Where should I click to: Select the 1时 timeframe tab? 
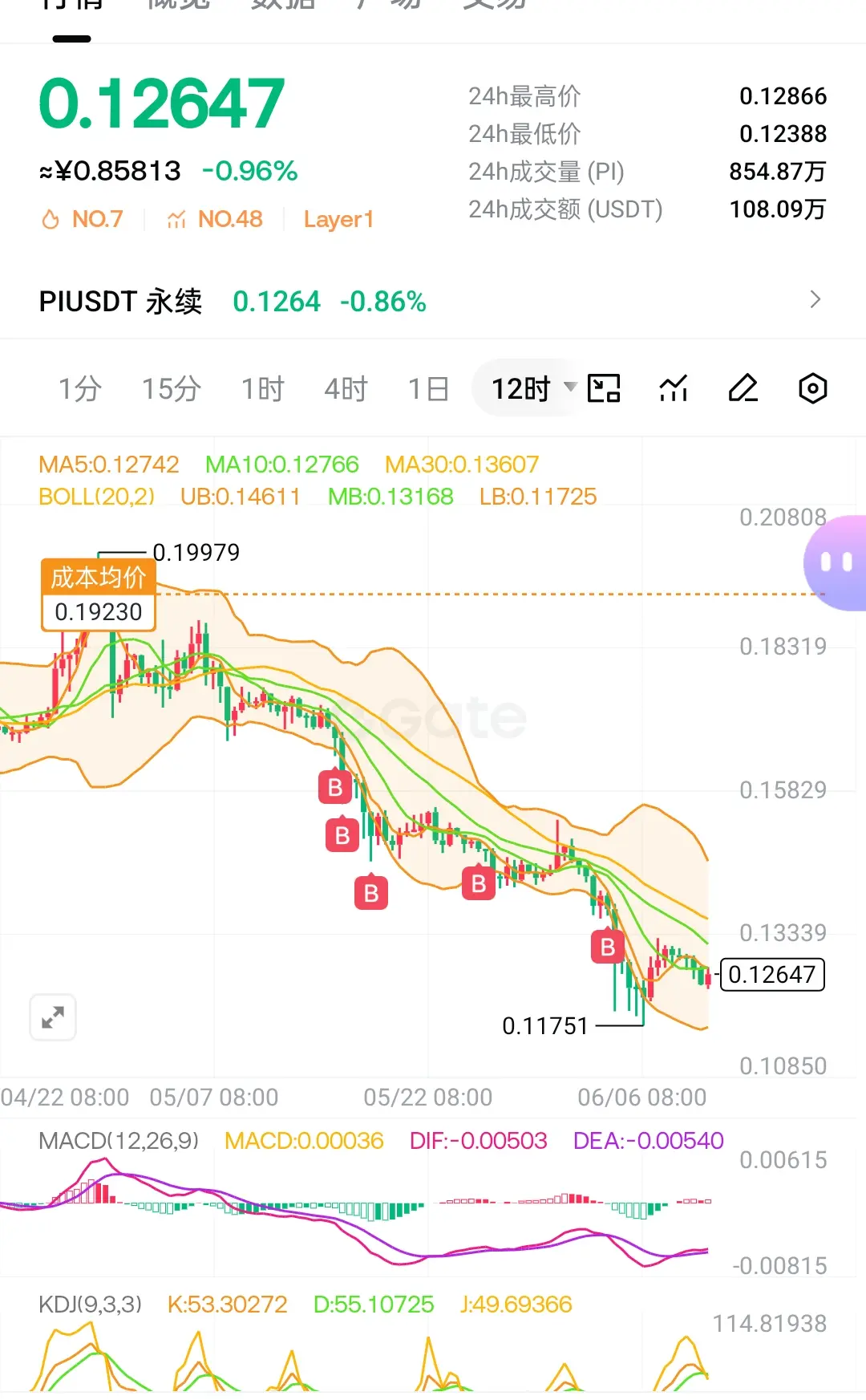click(263, 389)
